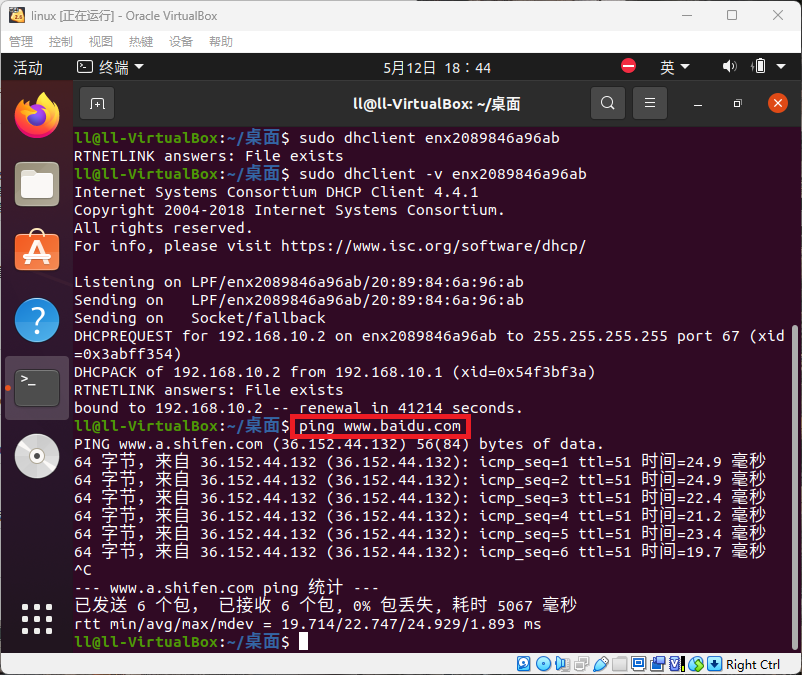Click the Sending on Socket/fallback line
Image resolution: width=802 pixels, height=675 pixels.
coord(199,318)
